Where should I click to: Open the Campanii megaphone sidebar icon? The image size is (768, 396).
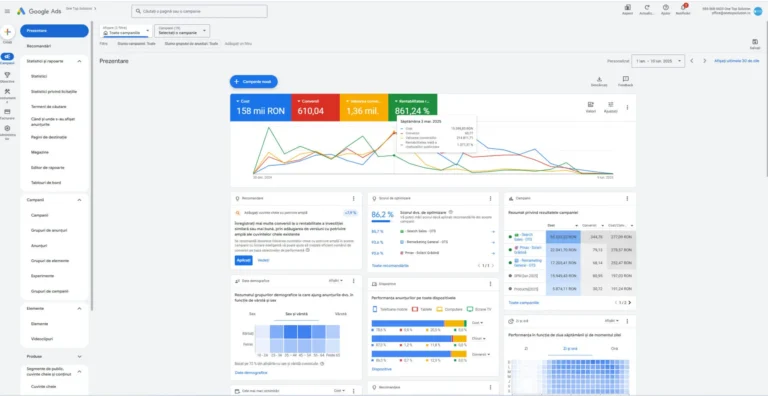pyautogui.click(x=7, y=57)
